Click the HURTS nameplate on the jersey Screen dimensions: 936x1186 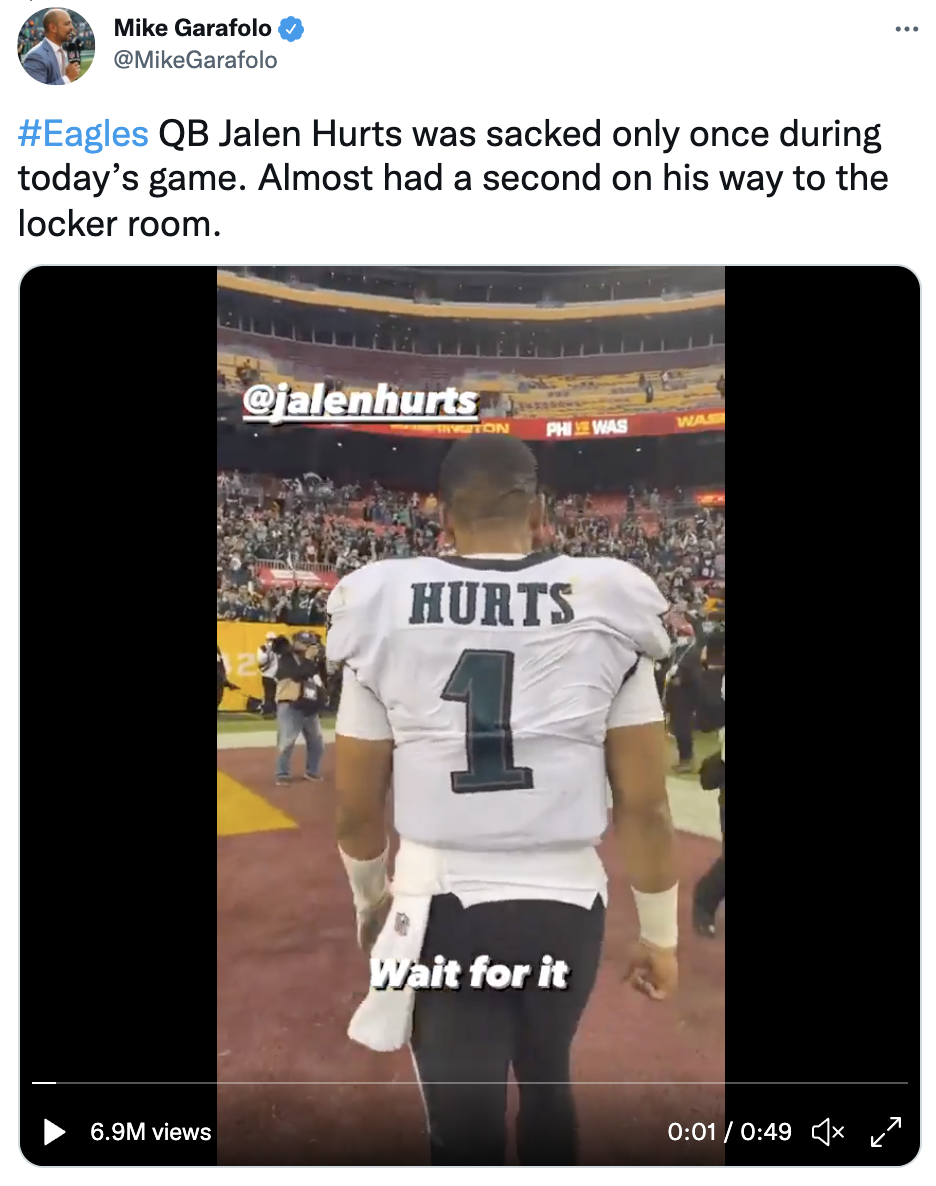[x=491, y=604]
